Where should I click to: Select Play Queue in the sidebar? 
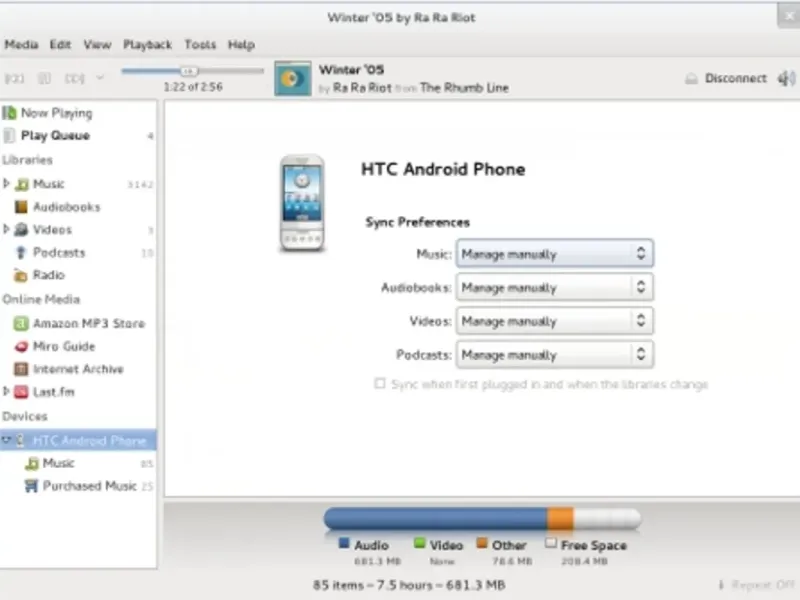click(x=78, y=136)
